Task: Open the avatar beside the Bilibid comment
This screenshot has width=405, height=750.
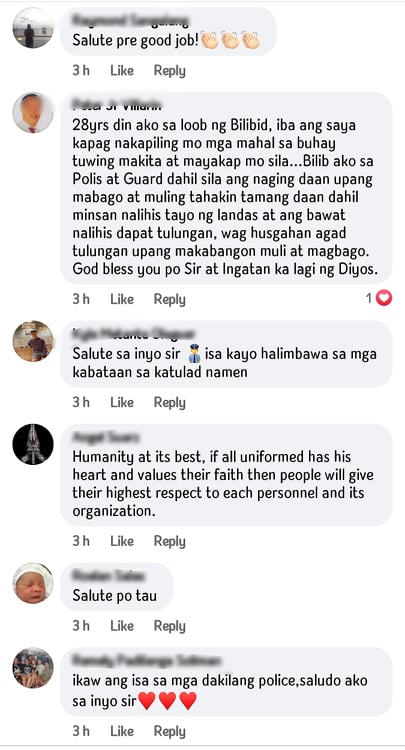Action: (33, 113)
